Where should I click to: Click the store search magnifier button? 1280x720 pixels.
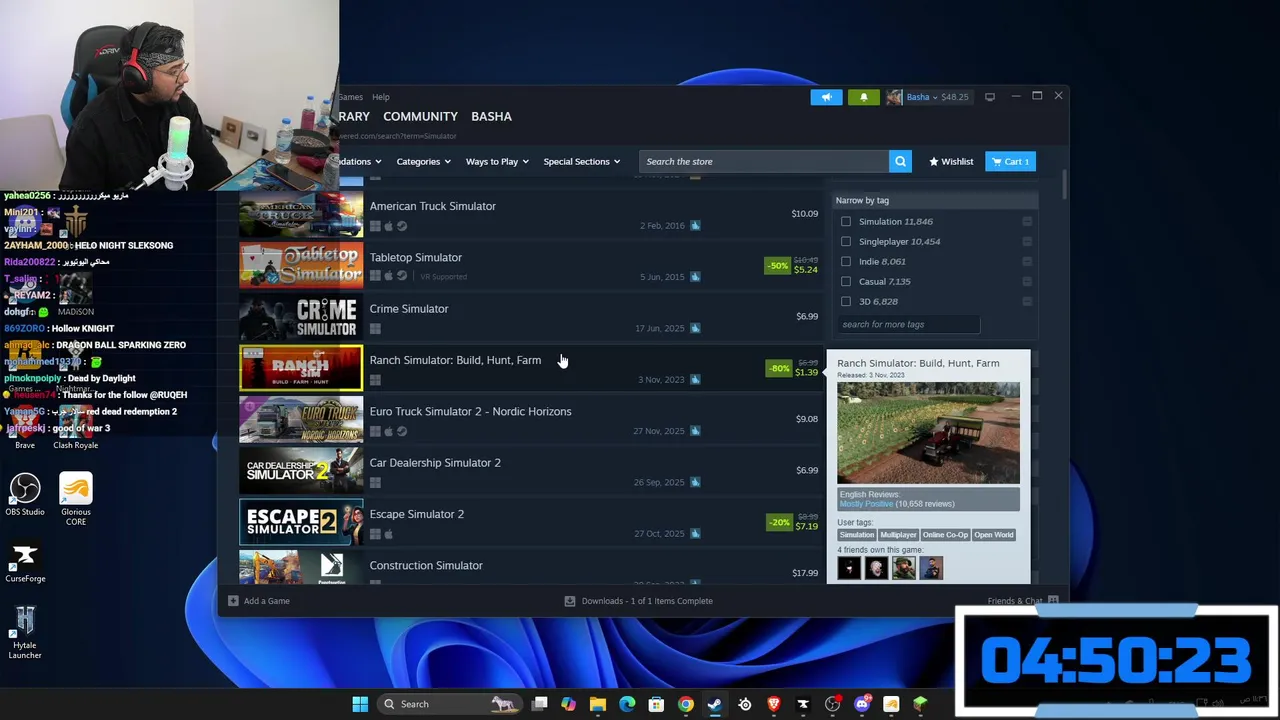tap(900, 161)
